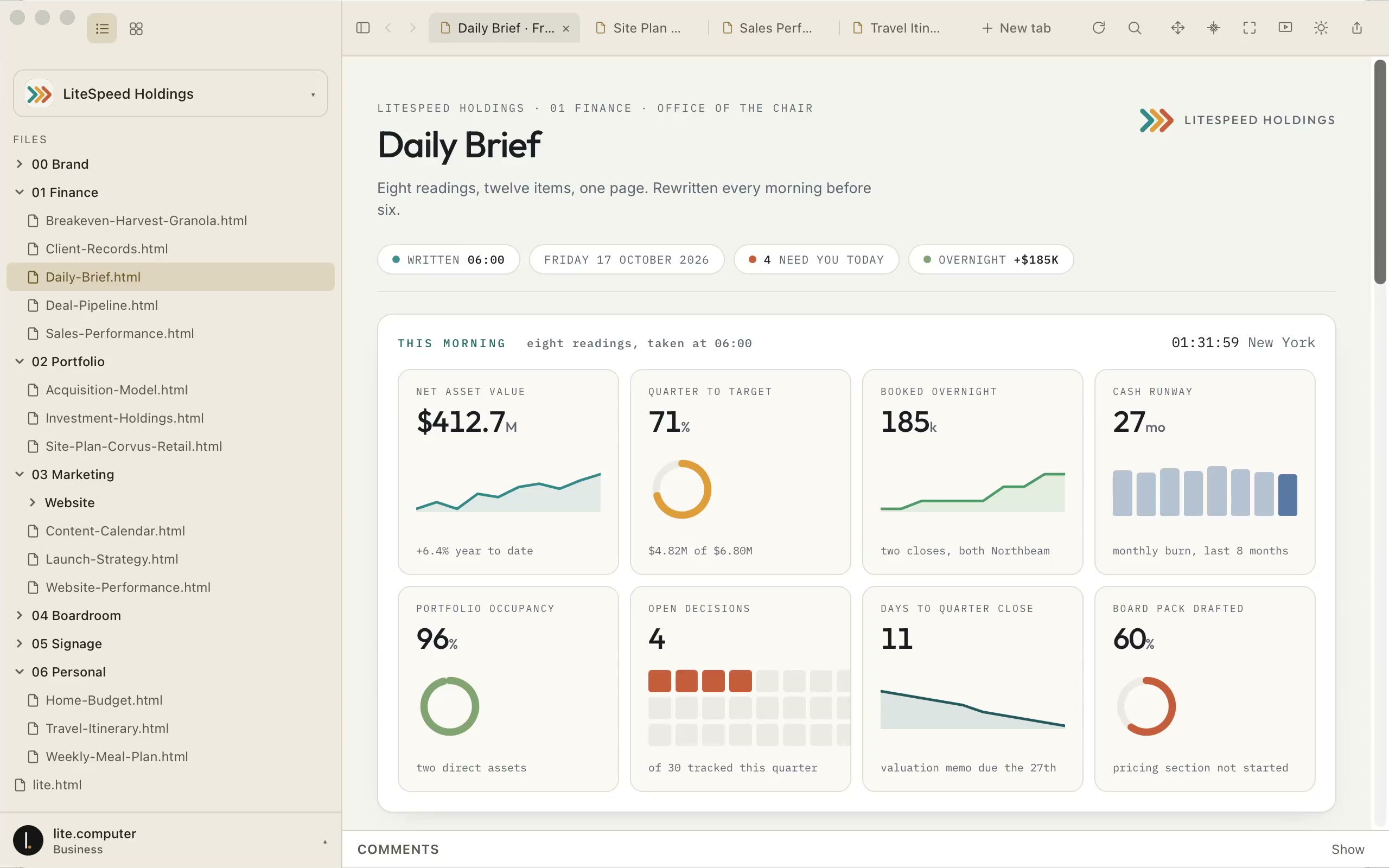Collapse the 06 Personal folder
This screenshot has height=868, width=1389.
(20, 672)
